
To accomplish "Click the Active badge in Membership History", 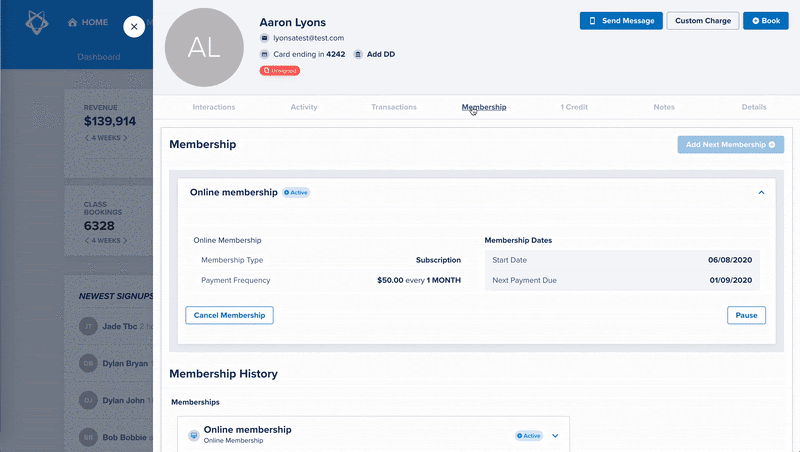I will pos(528,436).
